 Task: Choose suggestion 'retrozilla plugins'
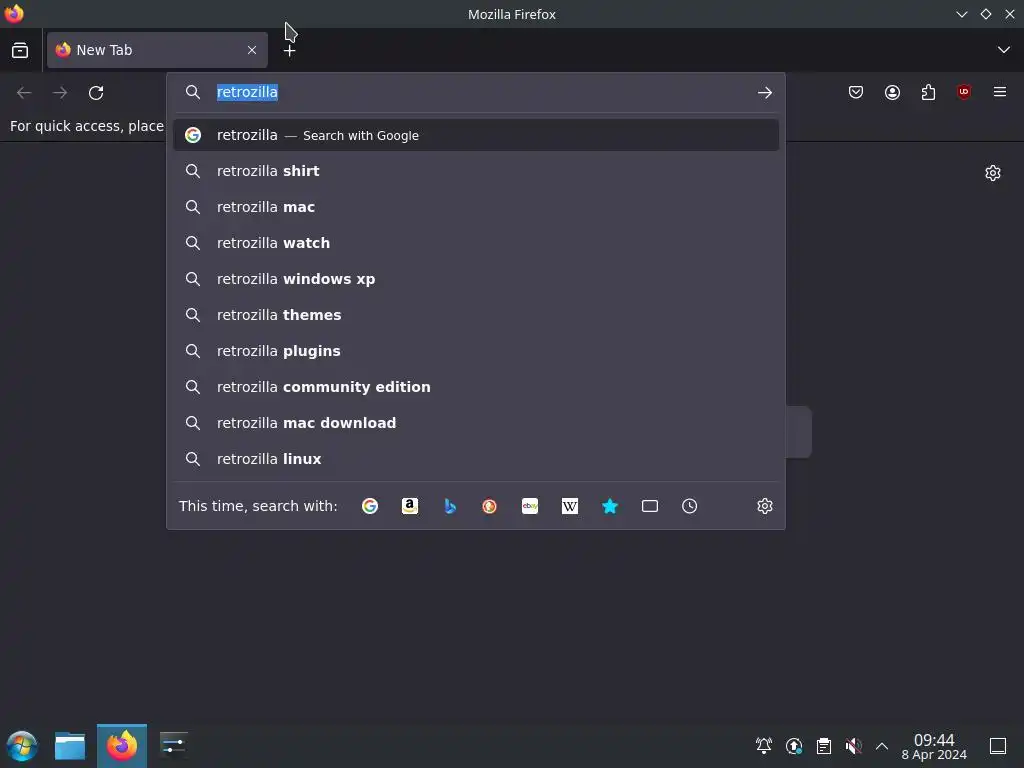point(475,351)
